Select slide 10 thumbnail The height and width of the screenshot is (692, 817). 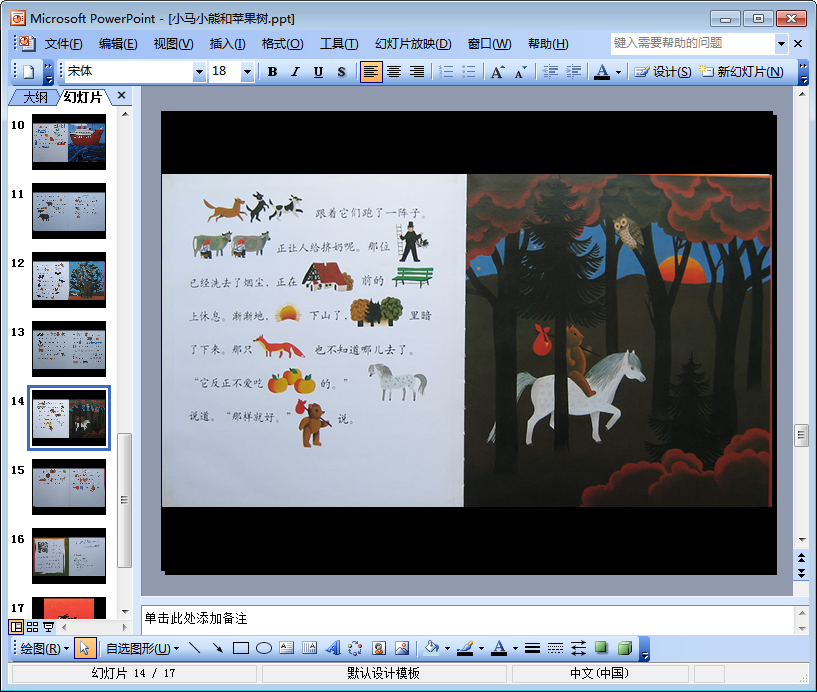point(69,142)
